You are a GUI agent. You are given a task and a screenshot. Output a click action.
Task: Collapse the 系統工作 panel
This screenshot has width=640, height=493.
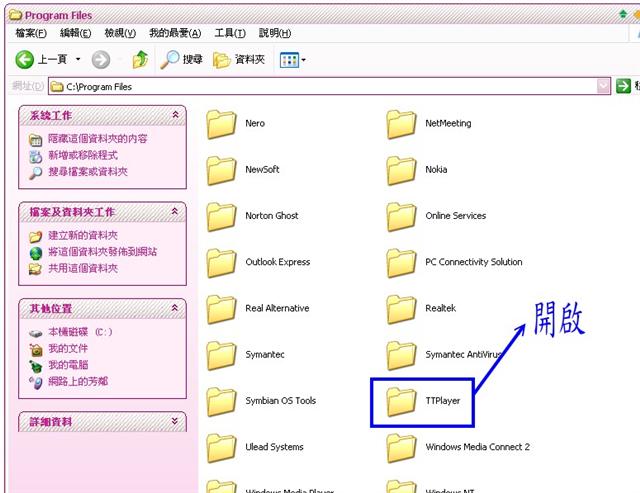[176, 115]
